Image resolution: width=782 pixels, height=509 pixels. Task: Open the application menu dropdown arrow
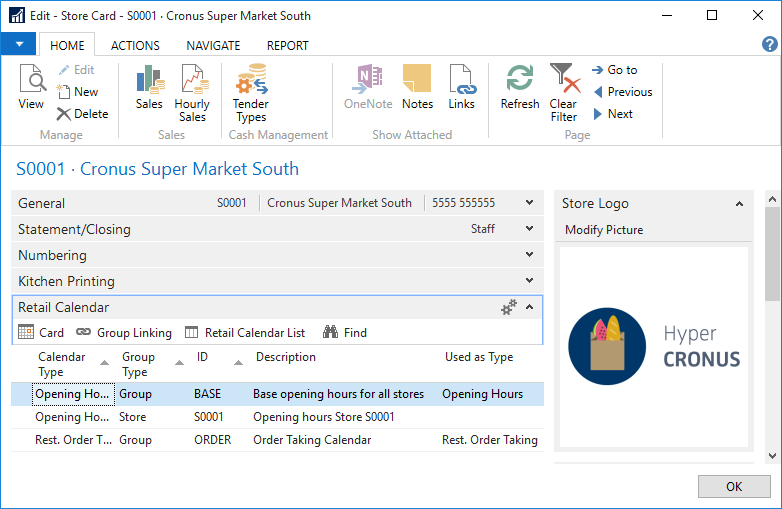[x=19, y=45]
